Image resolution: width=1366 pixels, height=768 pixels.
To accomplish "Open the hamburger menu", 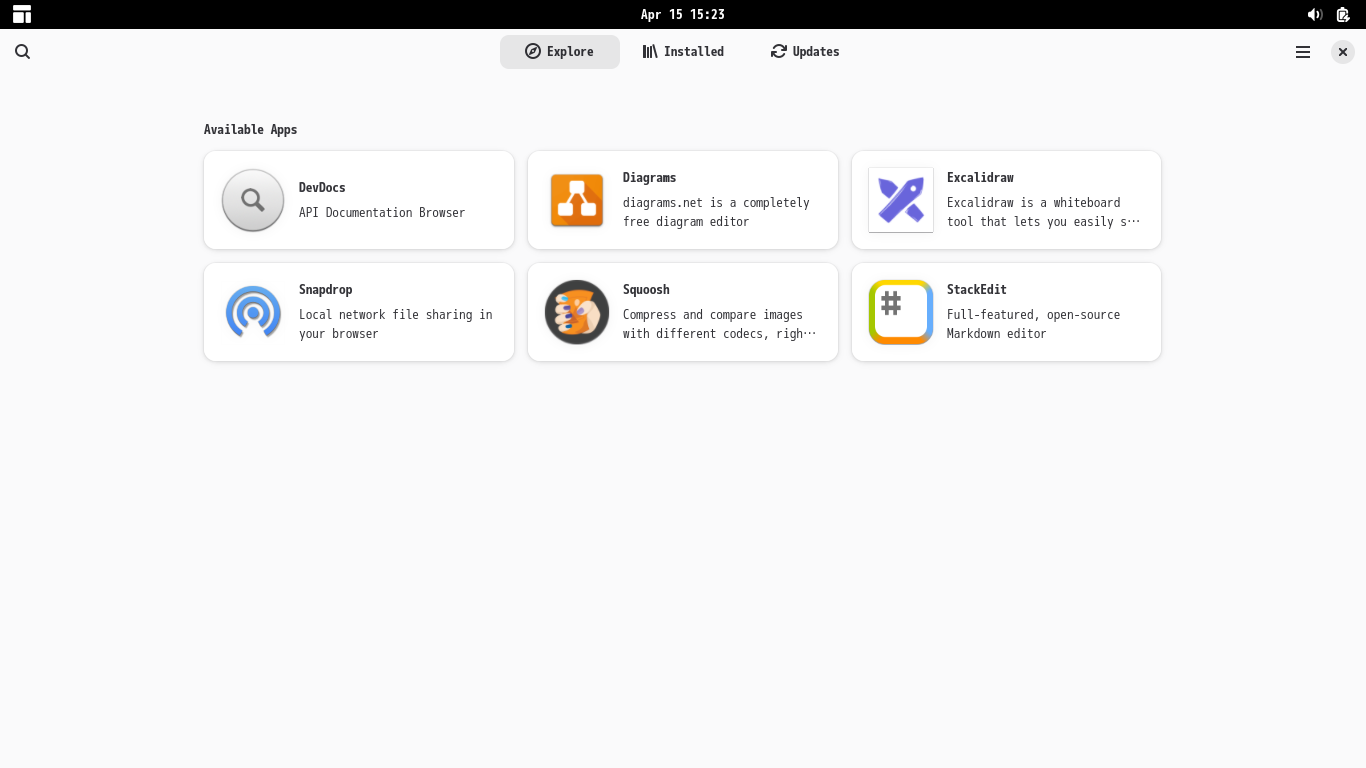I will coord(1302,51).
